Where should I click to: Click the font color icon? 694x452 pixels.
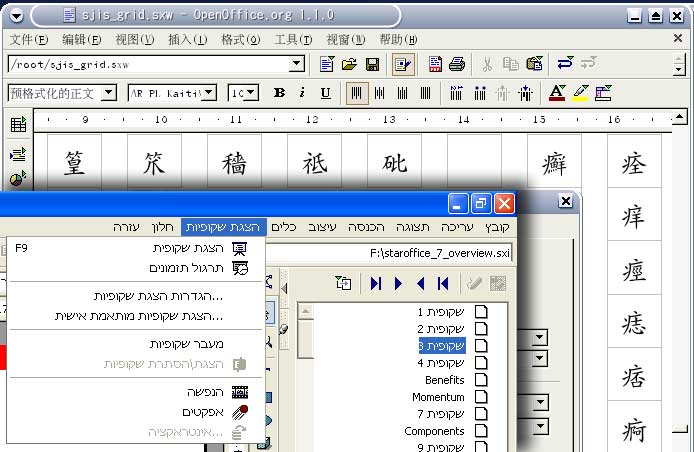(x=558, y=93)
